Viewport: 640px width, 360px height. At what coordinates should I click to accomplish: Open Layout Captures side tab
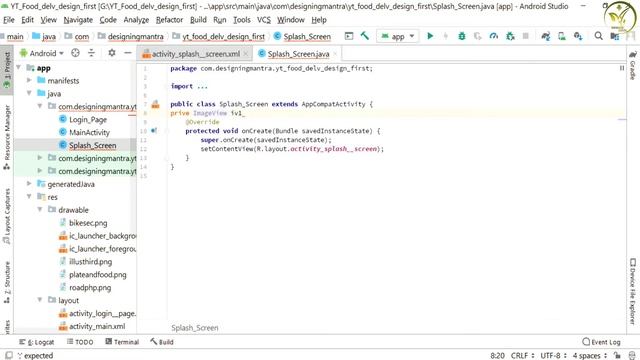[x=7, y=216]
